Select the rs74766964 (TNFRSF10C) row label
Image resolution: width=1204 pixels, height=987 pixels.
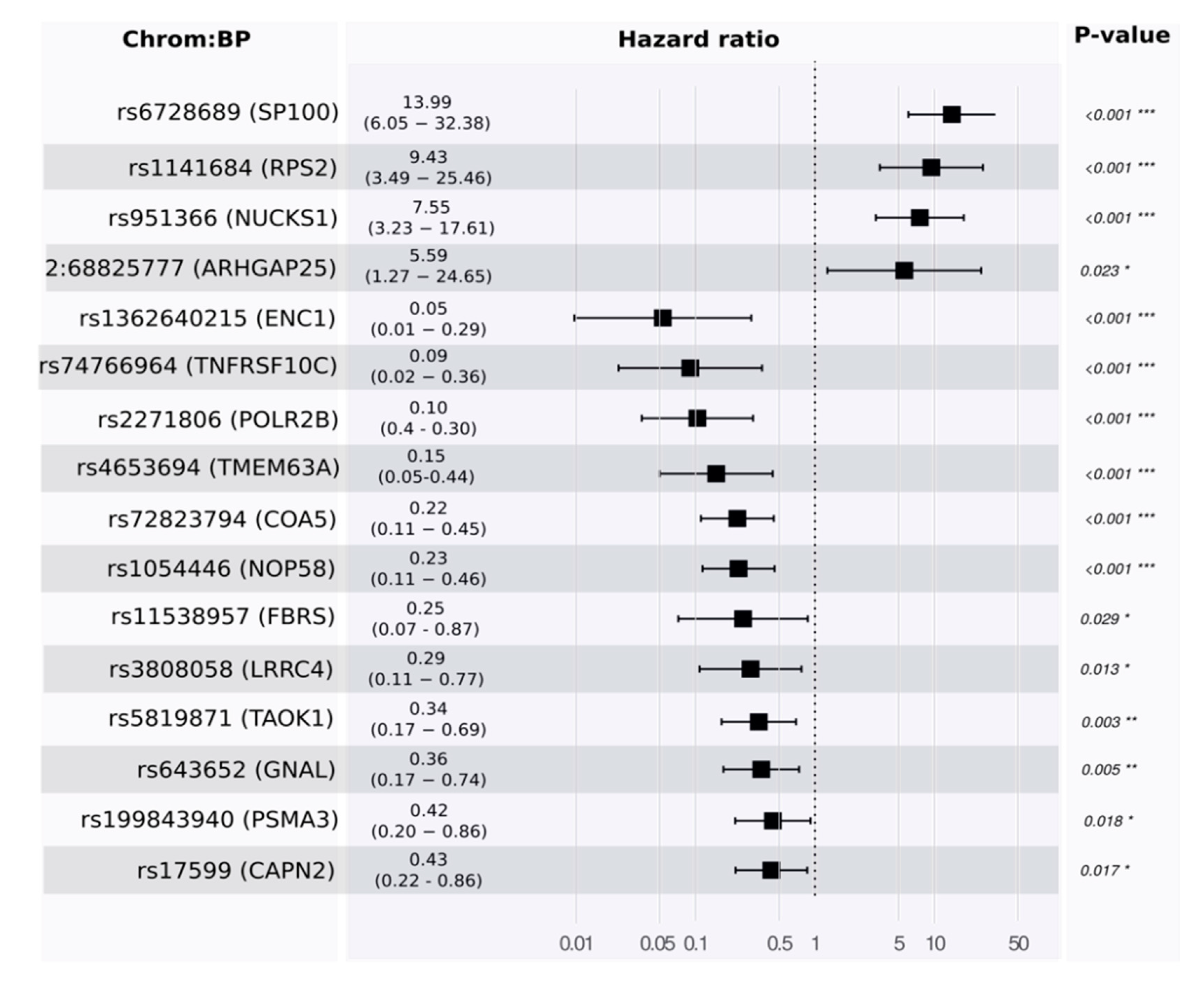pyautogui.click(x=188, y=365)
